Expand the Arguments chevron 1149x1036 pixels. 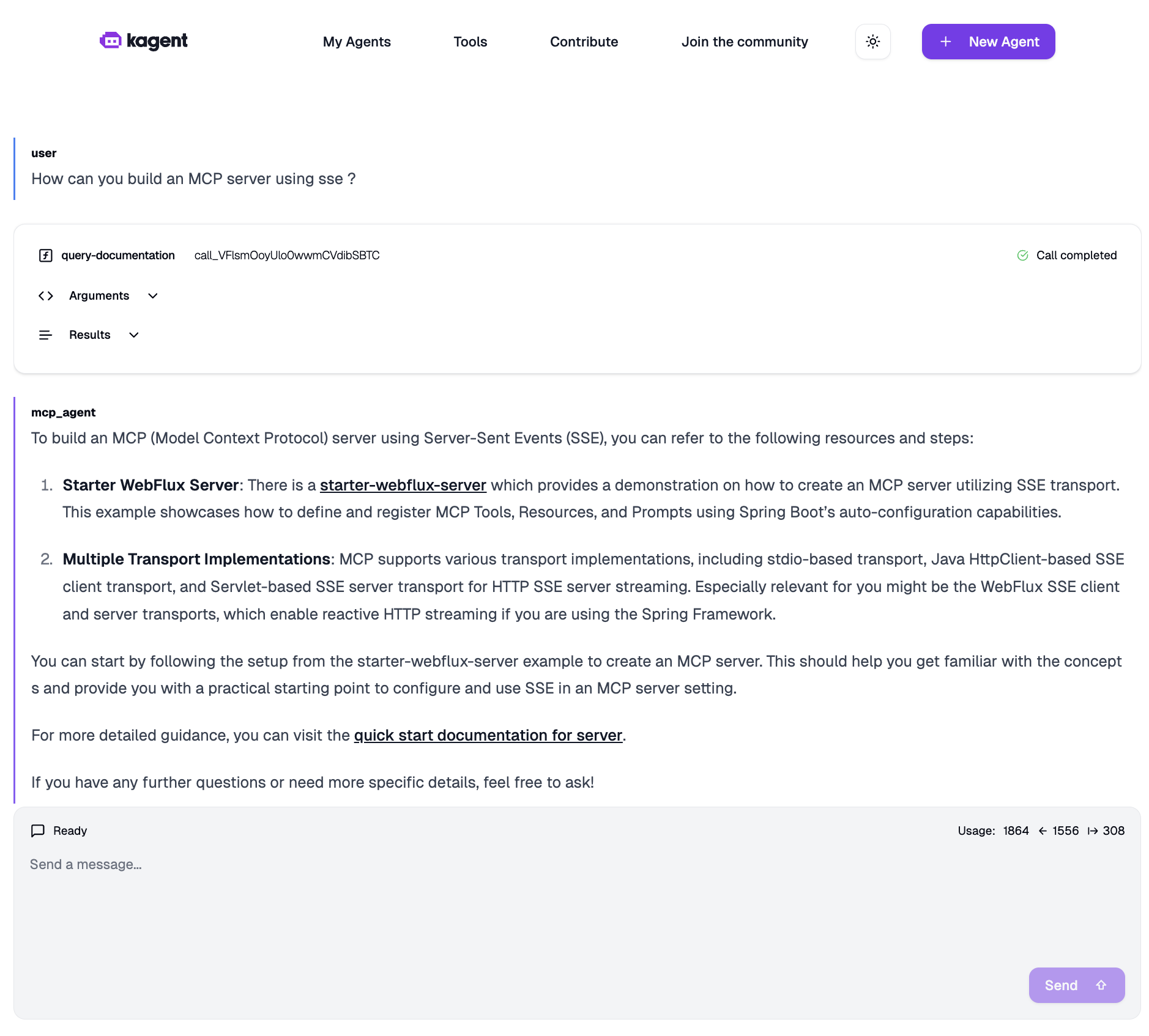pos(153,296)
